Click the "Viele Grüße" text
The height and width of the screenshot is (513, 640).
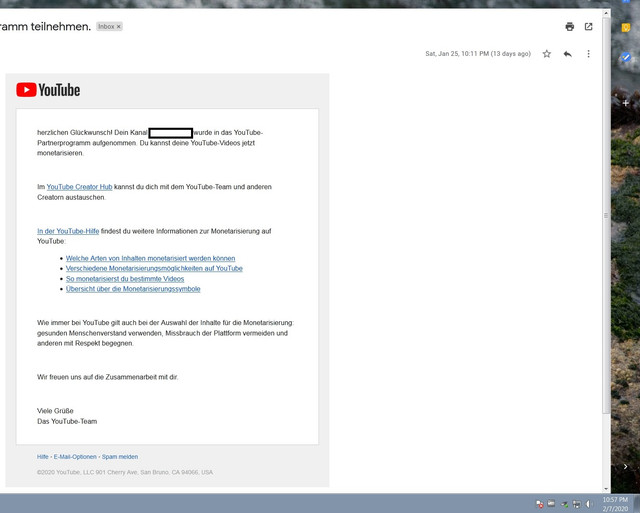tap(55, 411)
